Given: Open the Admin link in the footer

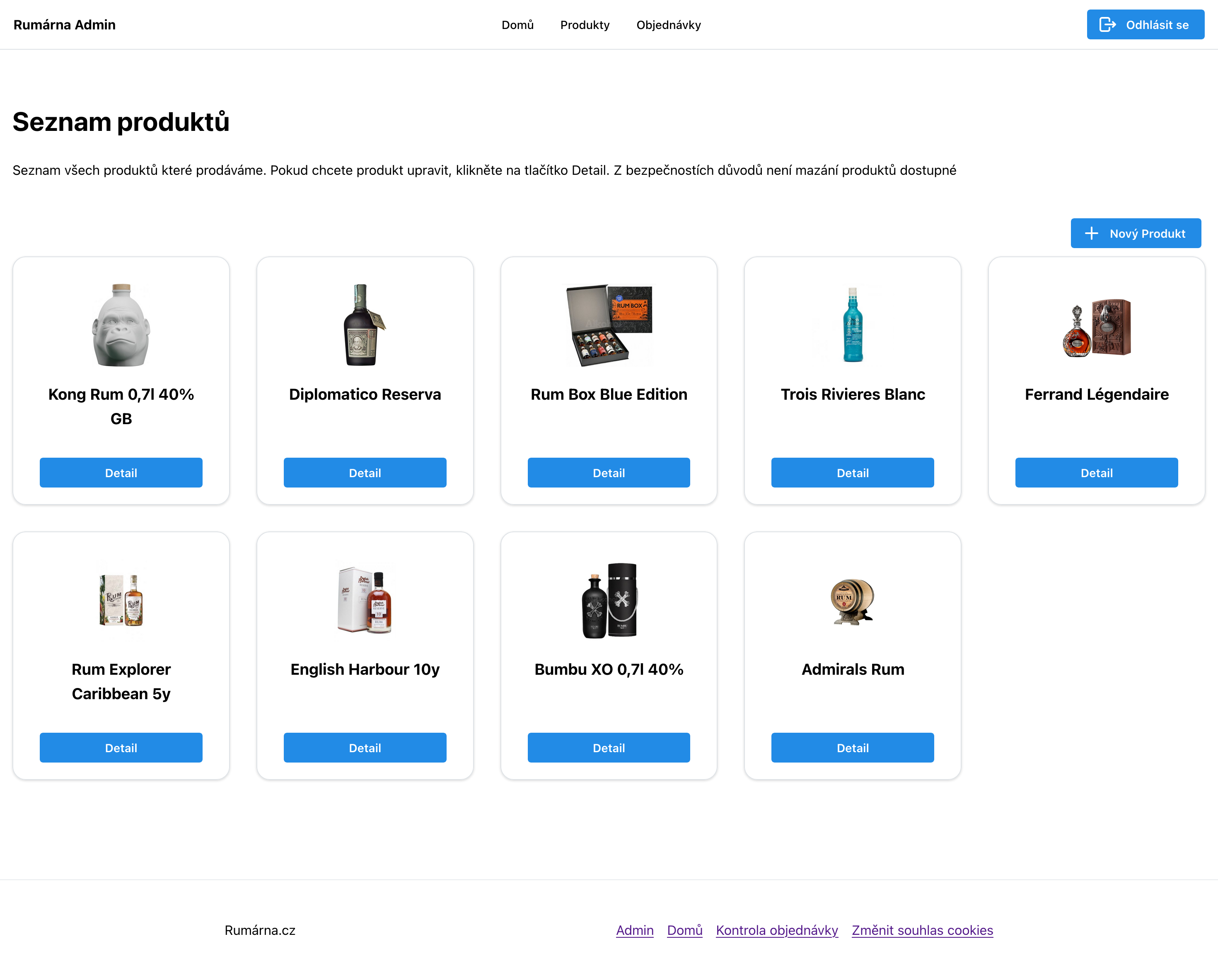Looking at the screenshot, I should (634, 930).
